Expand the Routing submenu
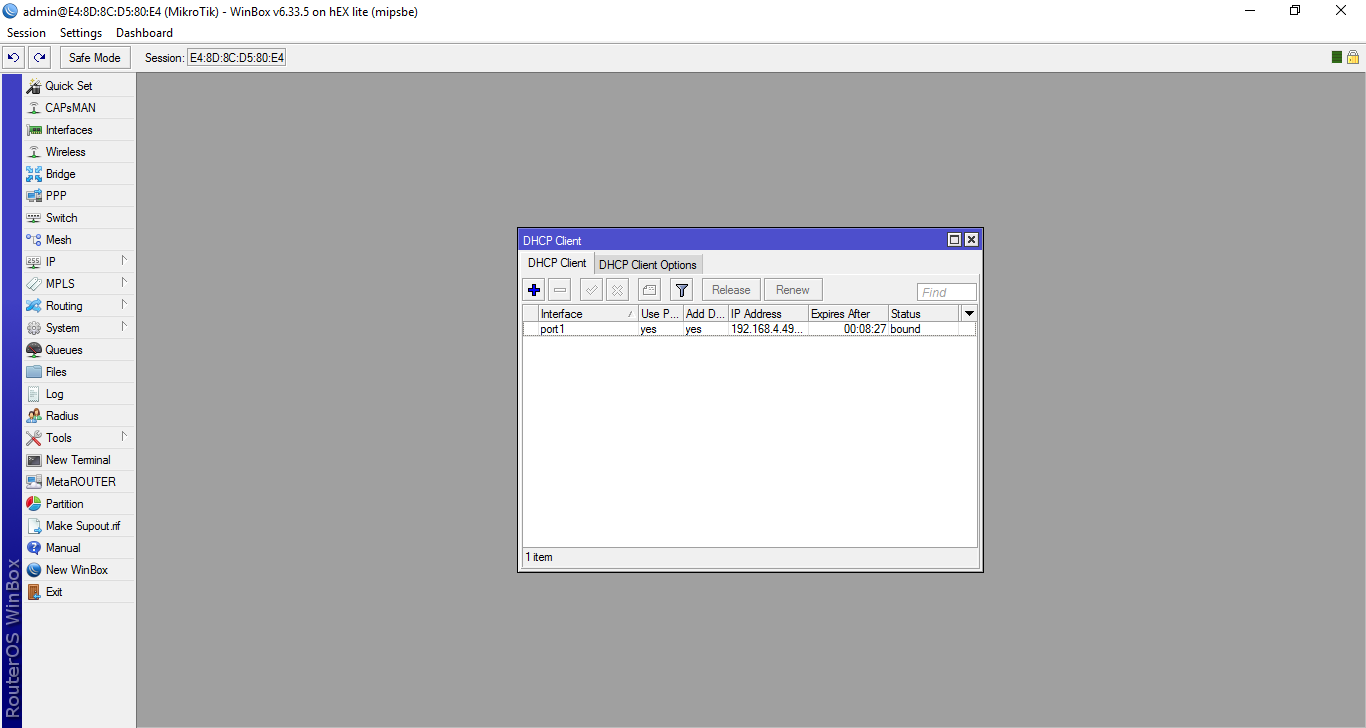This screenshot has width=1366, height=728. tap(79, 306)
